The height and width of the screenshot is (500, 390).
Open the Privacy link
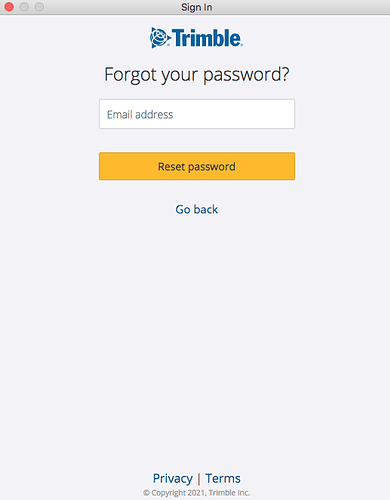[173, 478]
